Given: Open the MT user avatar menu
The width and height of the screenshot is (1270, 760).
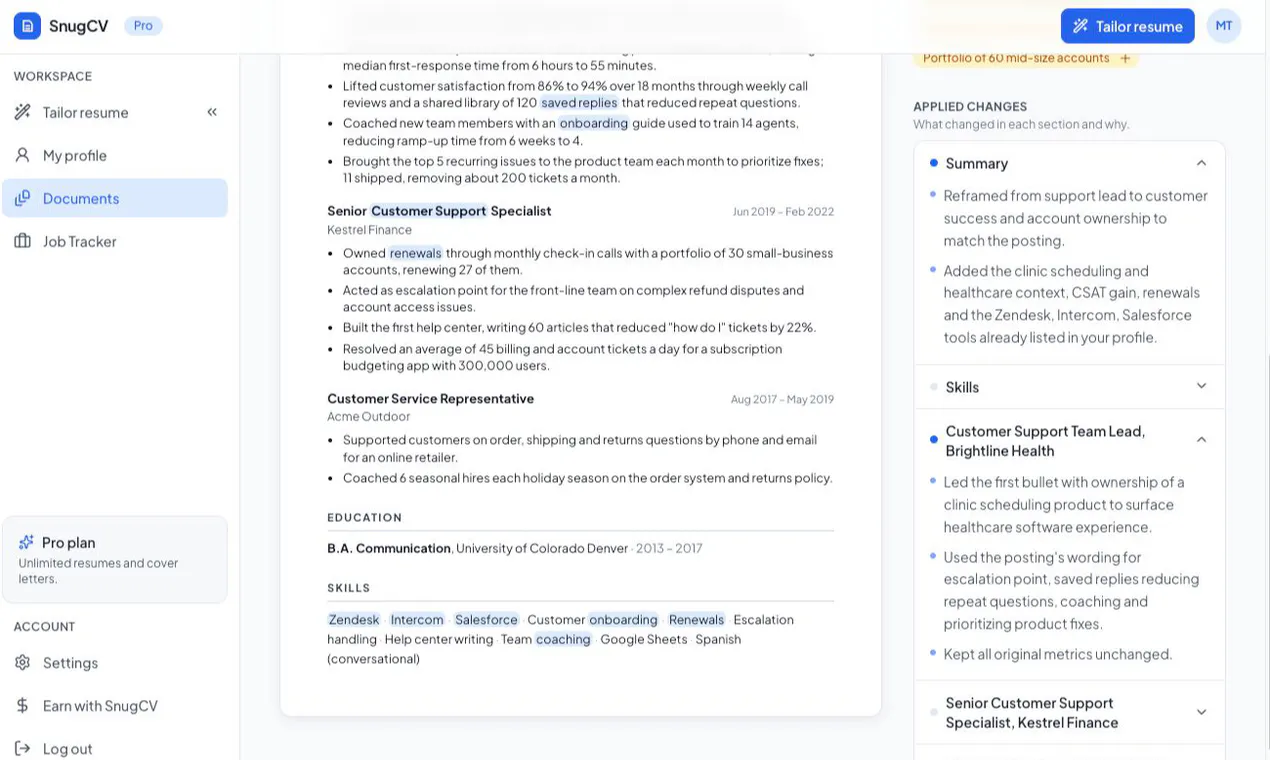Looking at the screenshot, I should pos(1224,26).
